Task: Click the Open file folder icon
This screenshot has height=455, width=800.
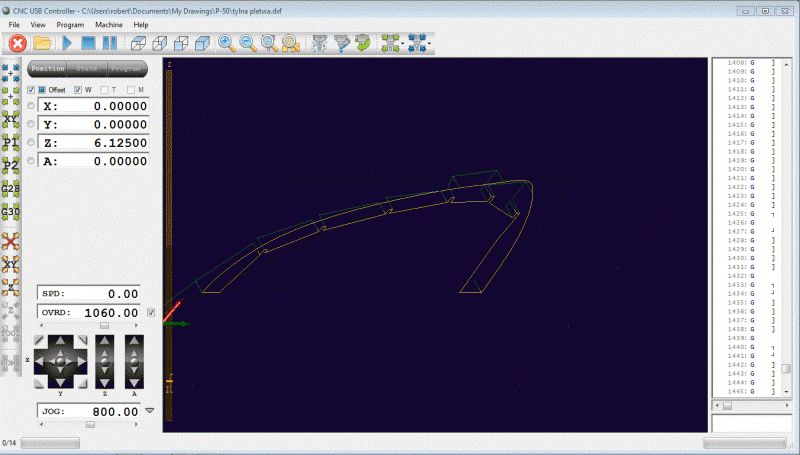Action: click(x=42, y=43)
